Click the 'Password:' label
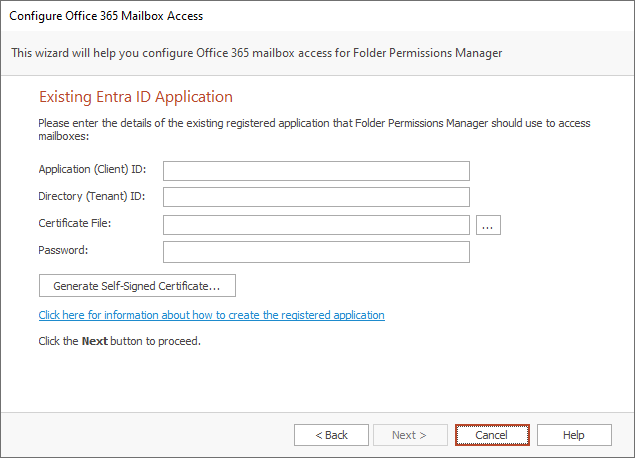The image size is (635, 458). [63, 250]
